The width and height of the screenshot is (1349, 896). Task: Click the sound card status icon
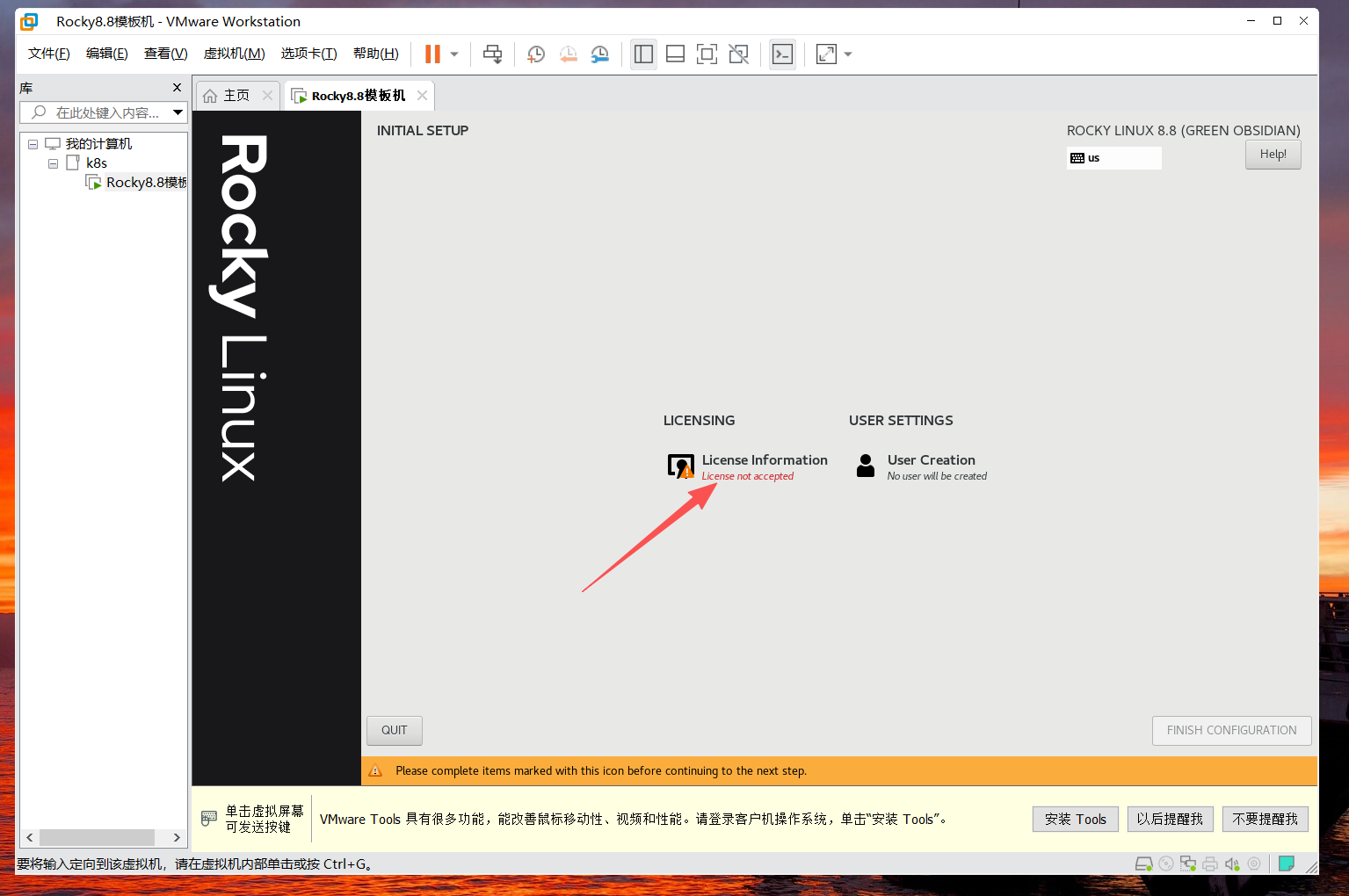click(x=1232, y=863)
